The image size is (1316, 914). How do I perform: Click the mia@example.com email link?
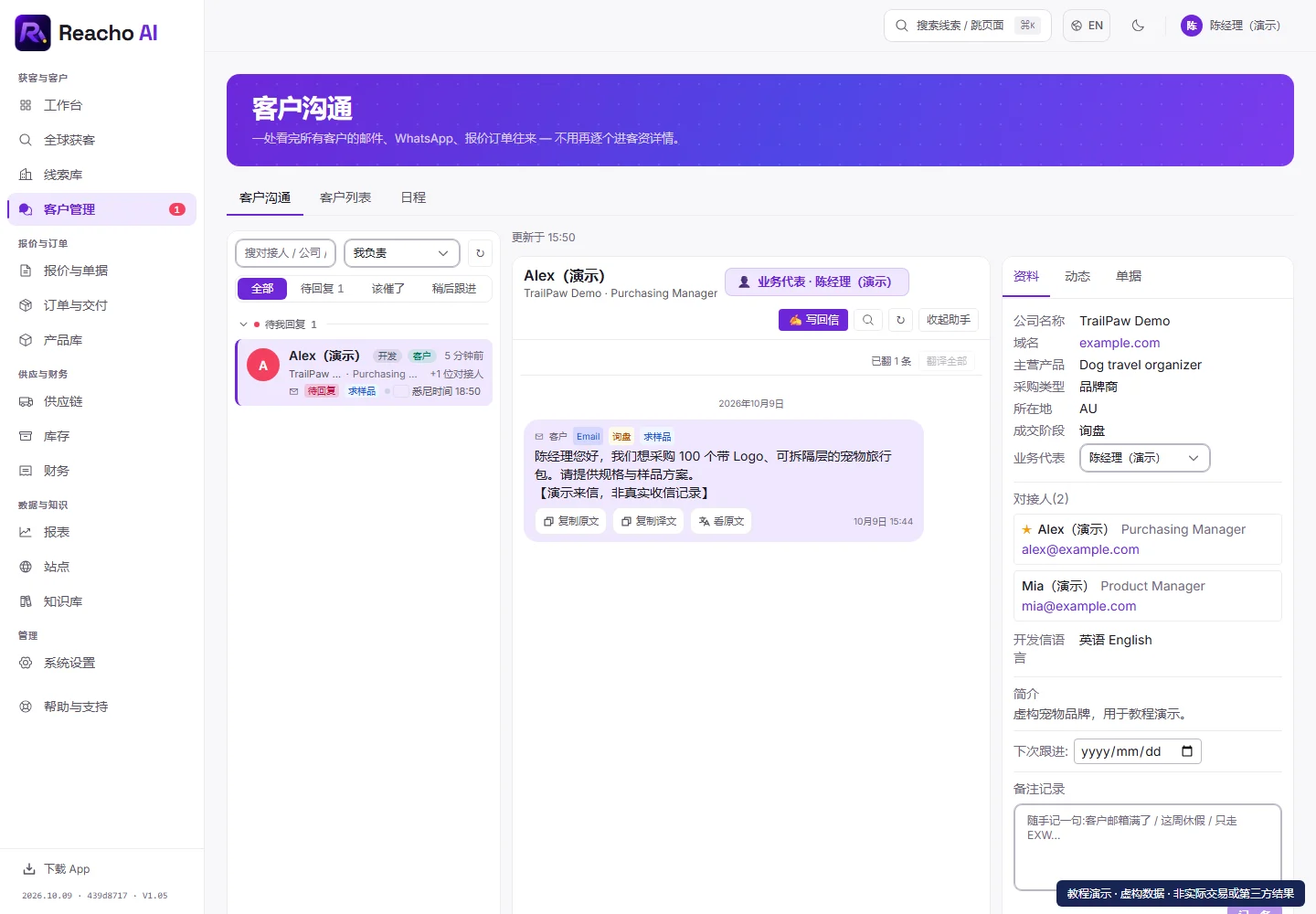click(x=1079, y=606)
